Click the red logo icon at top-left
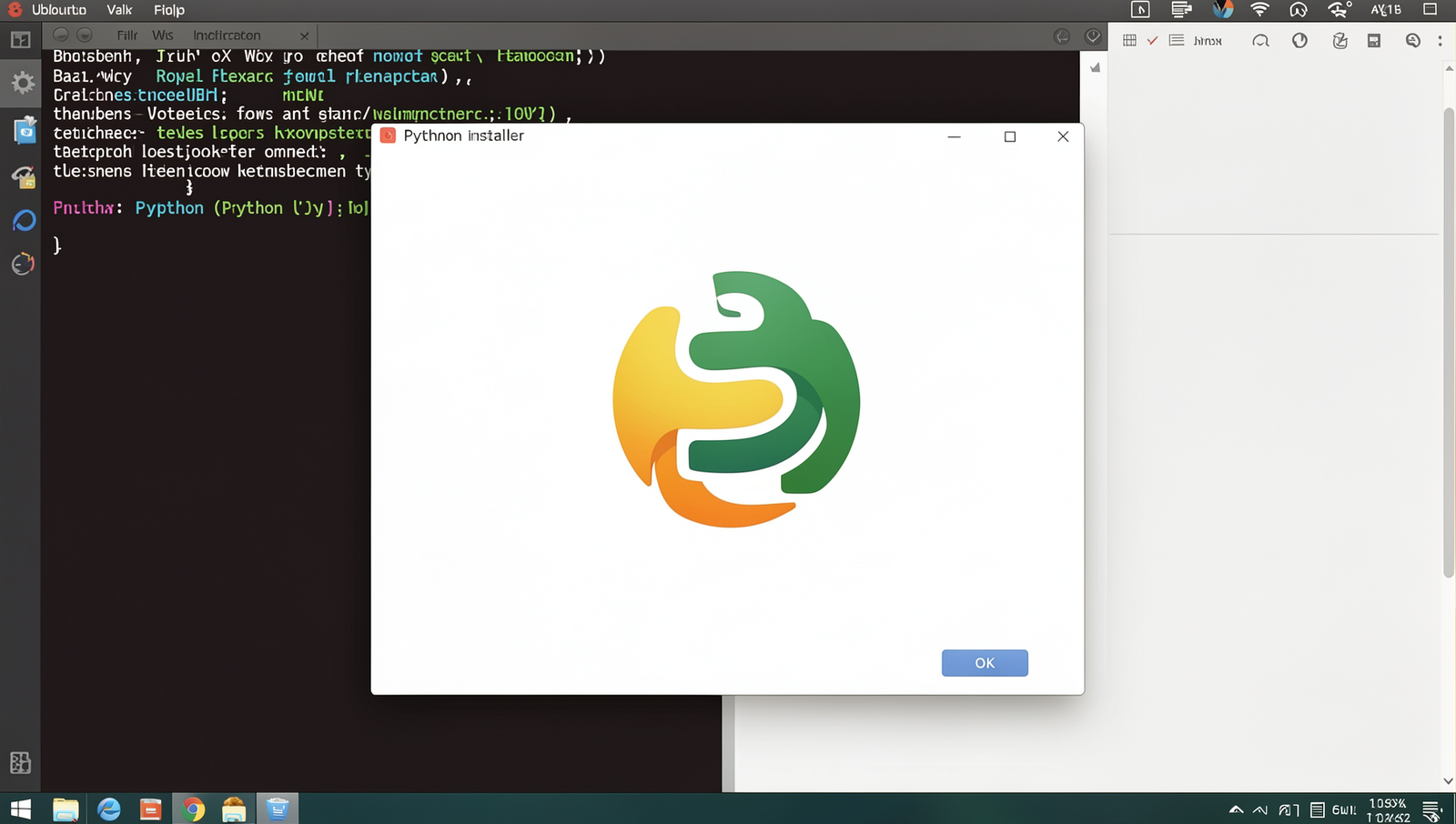Screen dimensions: 1456x824 (15, 10)
